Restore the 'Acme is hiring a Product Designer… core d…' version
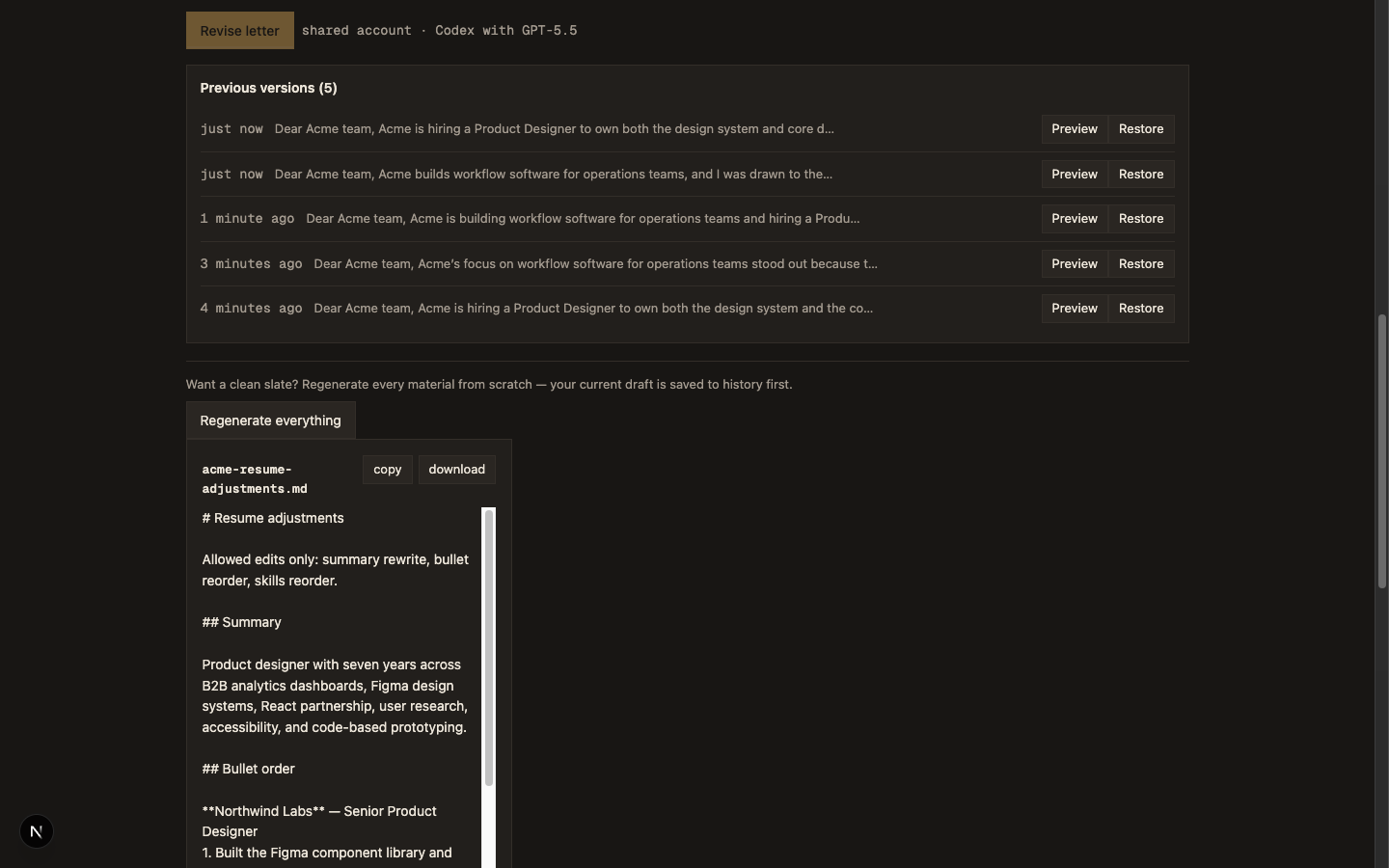The image size is (1389, 868). pos(1141,129)
